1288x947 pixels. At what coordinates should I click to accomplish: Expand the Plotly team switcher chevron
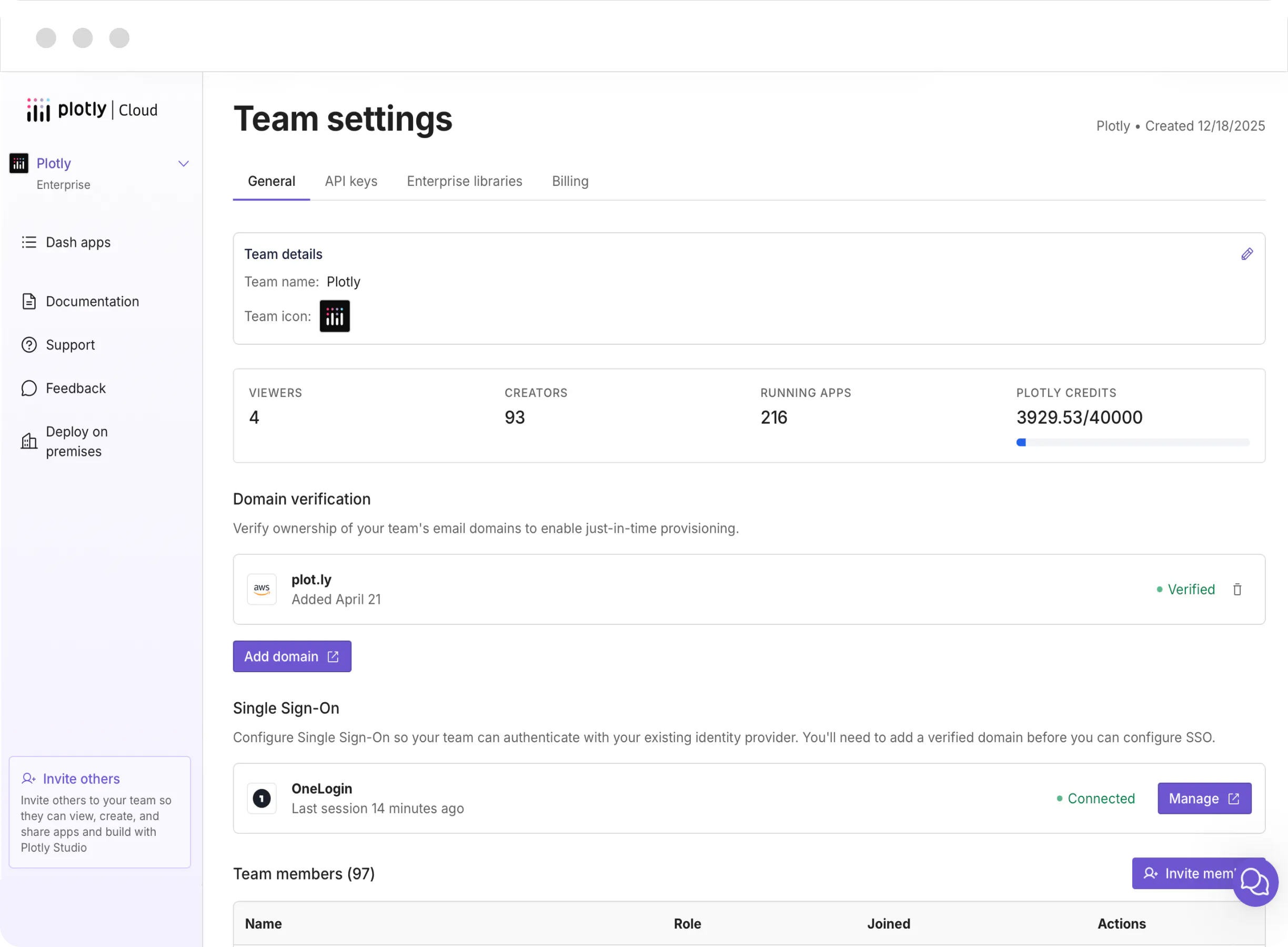(183, 164)
